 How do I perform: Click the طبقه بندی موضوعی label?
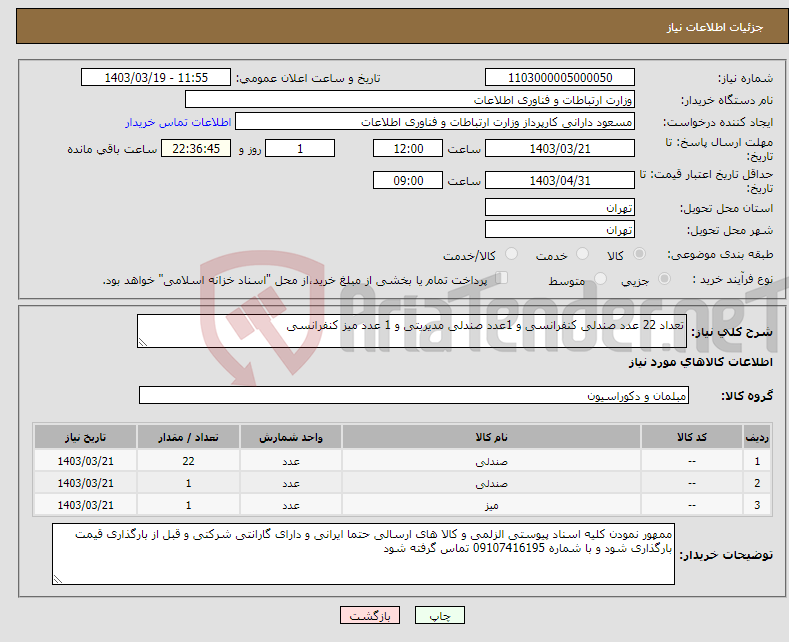(720, 255)
